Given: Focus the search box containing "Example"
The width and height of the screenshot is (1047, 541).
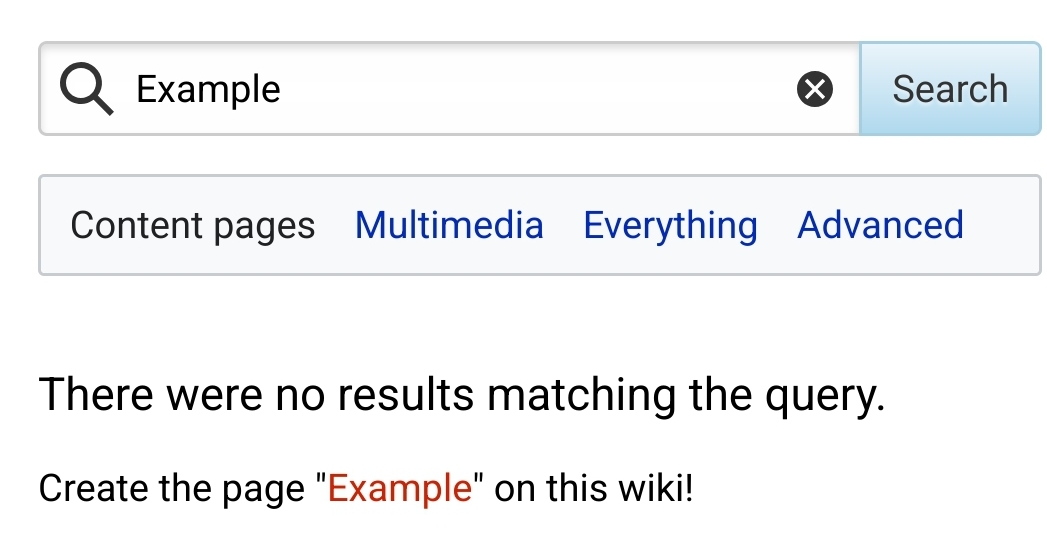Looking at the screenshot, I should point(449,89).
